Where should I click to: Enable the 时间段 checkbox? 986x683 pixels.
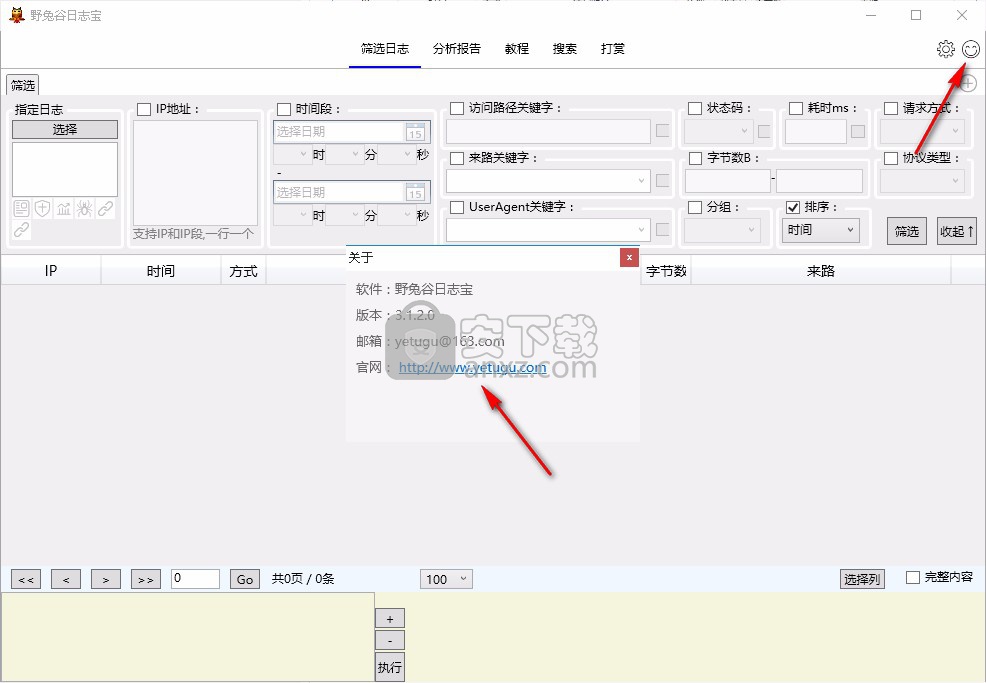pyautogui.click(x=284, y=109)
